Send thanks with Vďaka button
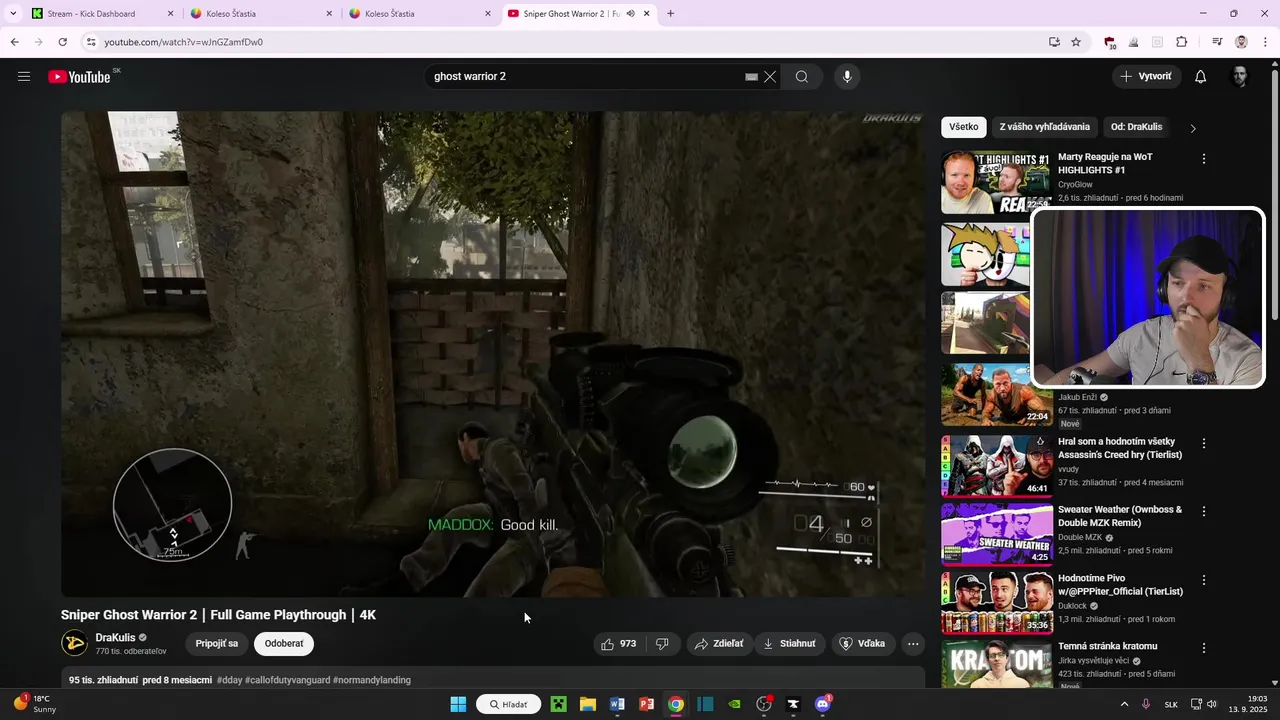Viewport: 1280px width, 720px height. pos(862,644)
